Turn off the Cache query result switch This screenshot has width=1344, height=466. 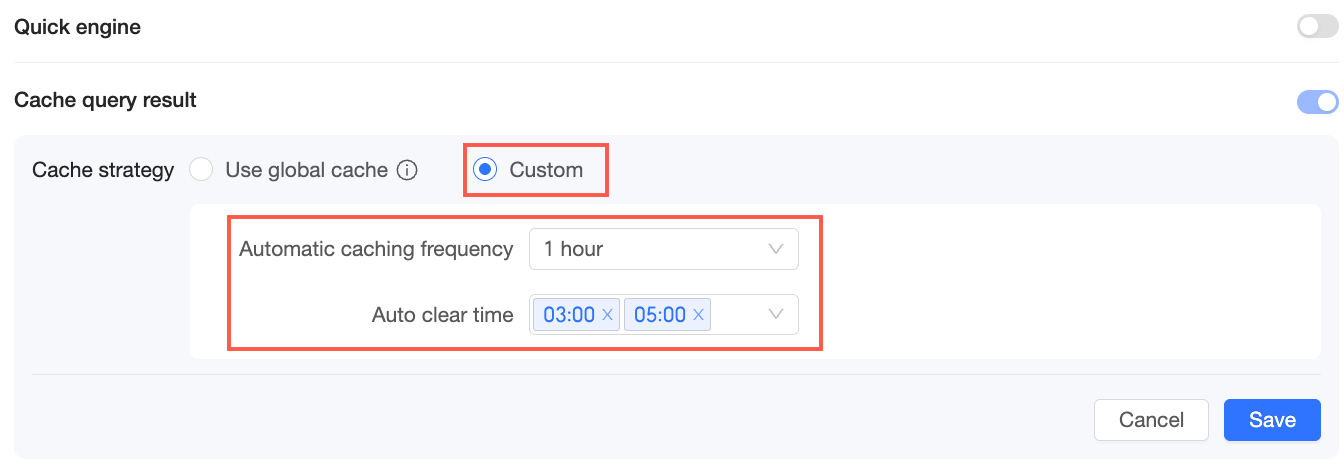[1317, 102]
